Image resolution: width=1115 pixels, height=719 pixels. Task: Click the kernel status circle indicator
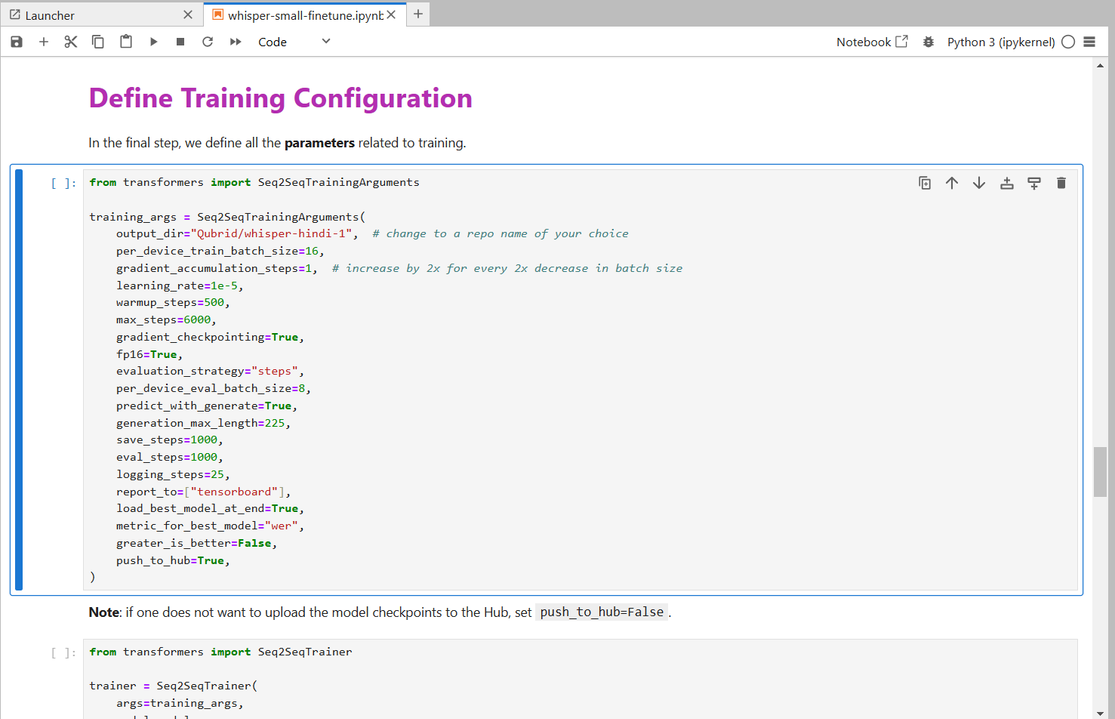point(1068,42)
